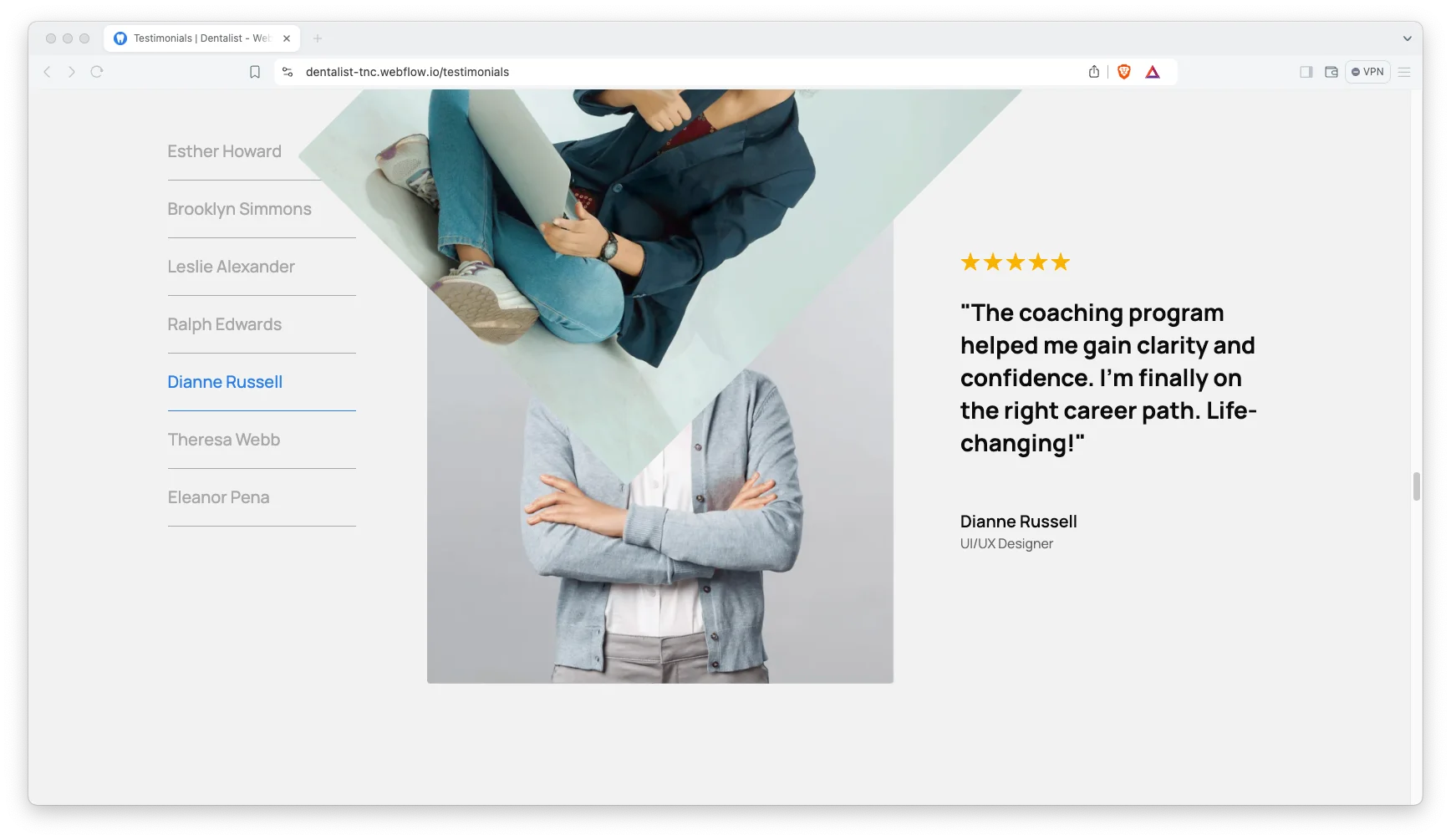1451x840 pixels.
Task: Open the Brave hamburger menu
Action: (1404, 72)
